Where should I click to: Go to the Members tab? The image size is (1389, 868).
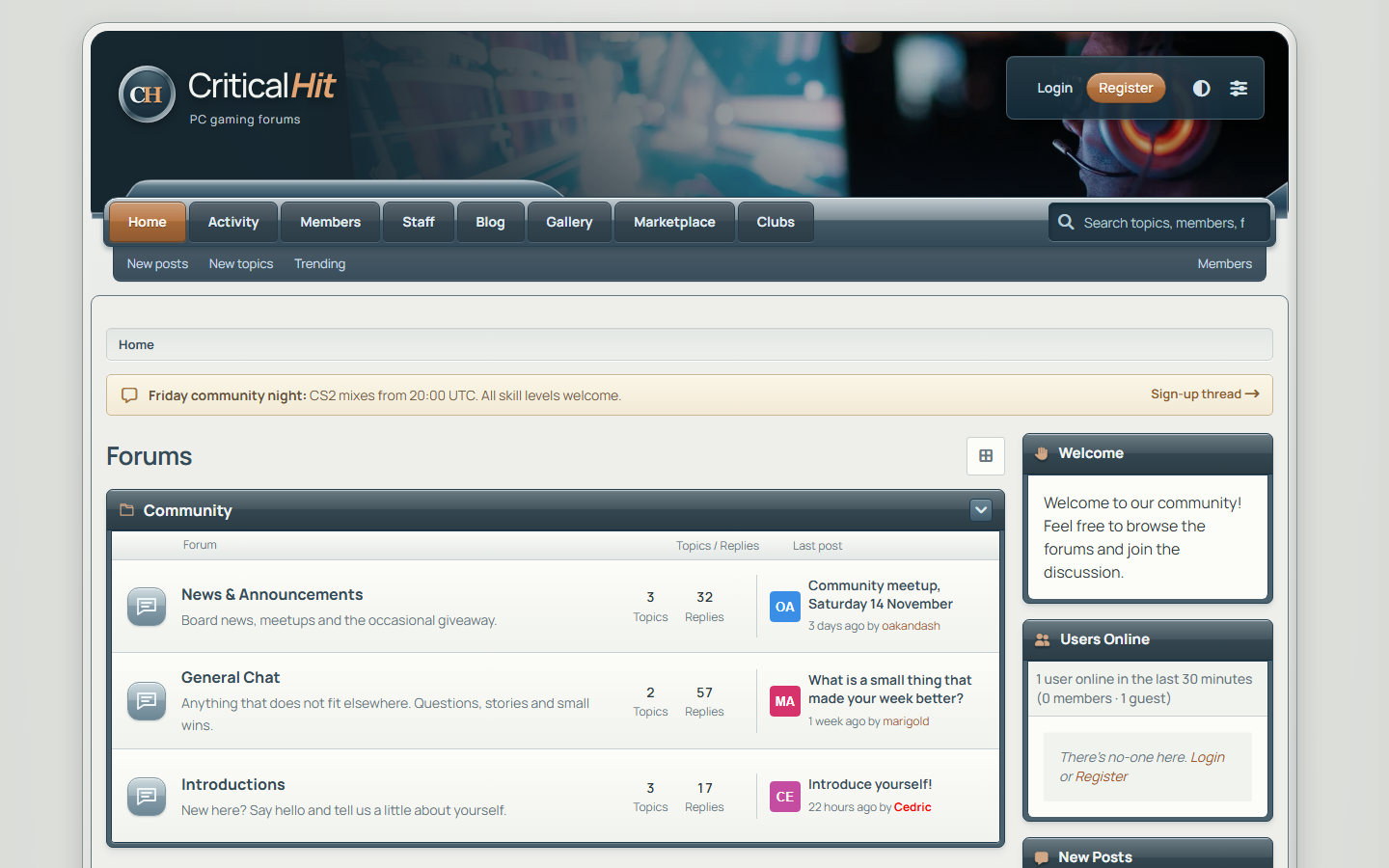(x=331, y=222)
